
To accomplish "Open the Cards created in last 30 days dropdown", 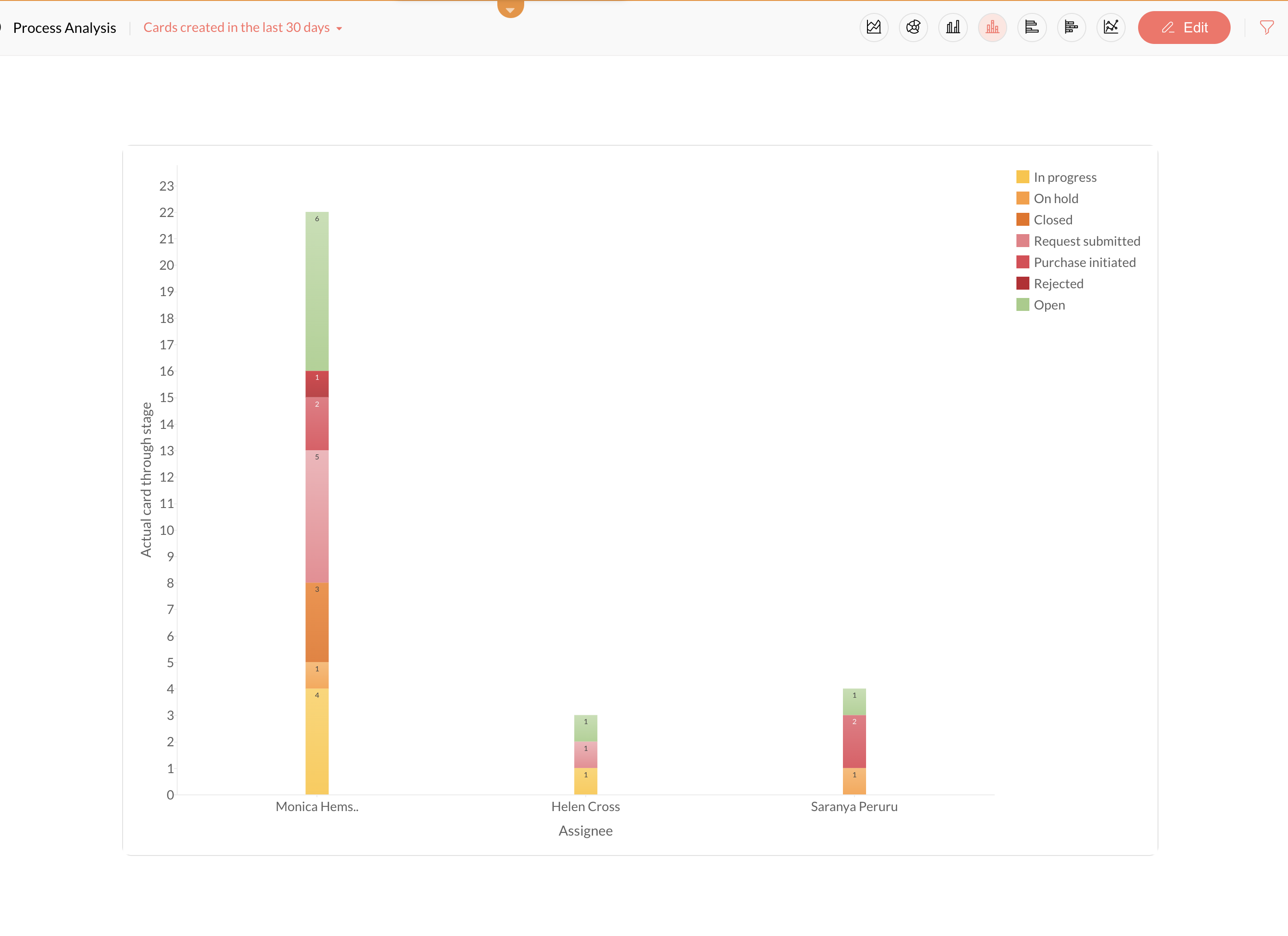I will pyautogui.click(x=236, y=27).
